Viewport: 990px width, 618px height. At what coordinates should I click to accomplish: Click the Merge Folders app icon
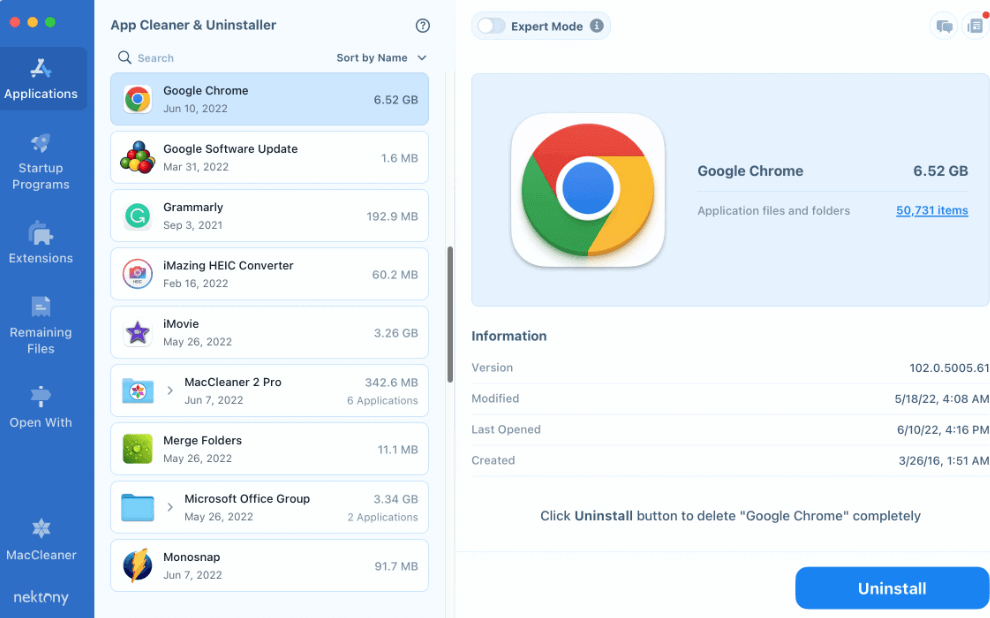tap(137, 449)
